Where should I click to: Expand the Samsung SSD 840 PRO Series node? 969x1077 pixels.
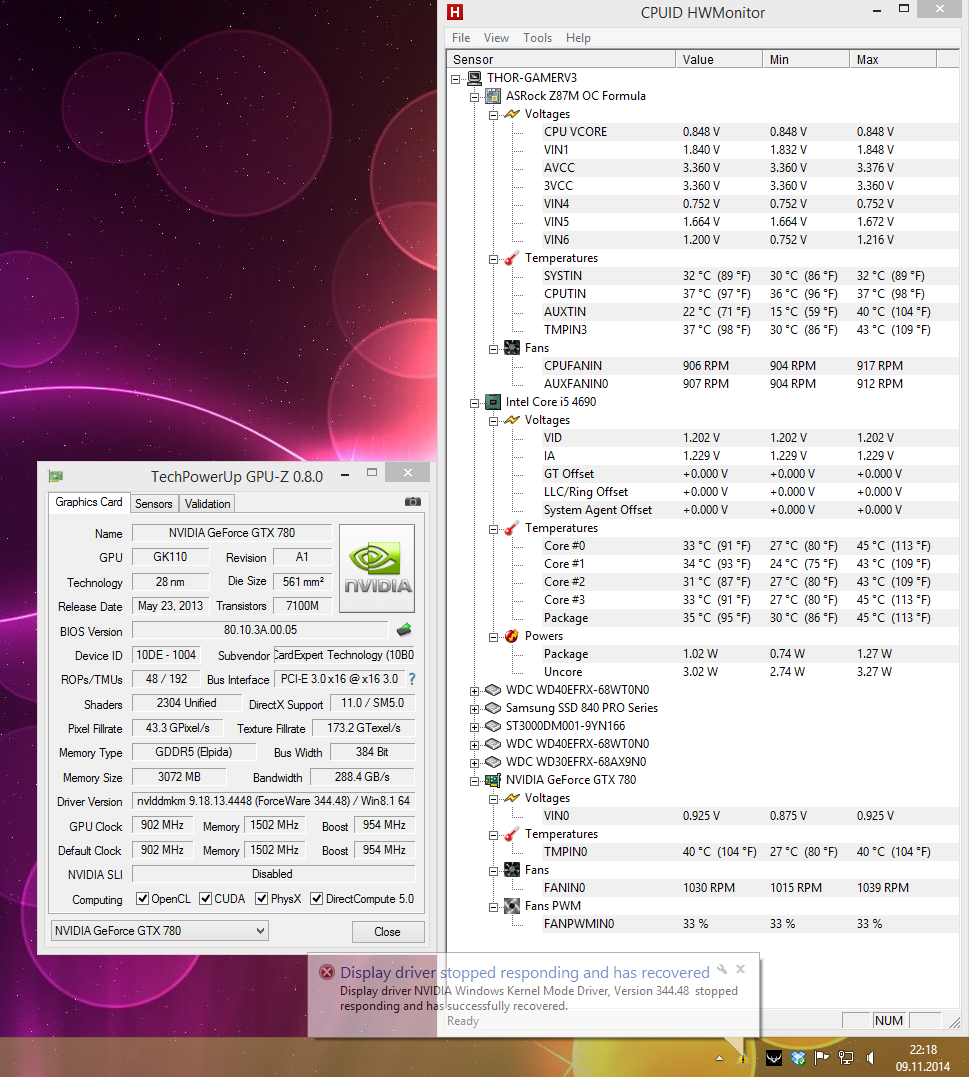tap(474, 709)
